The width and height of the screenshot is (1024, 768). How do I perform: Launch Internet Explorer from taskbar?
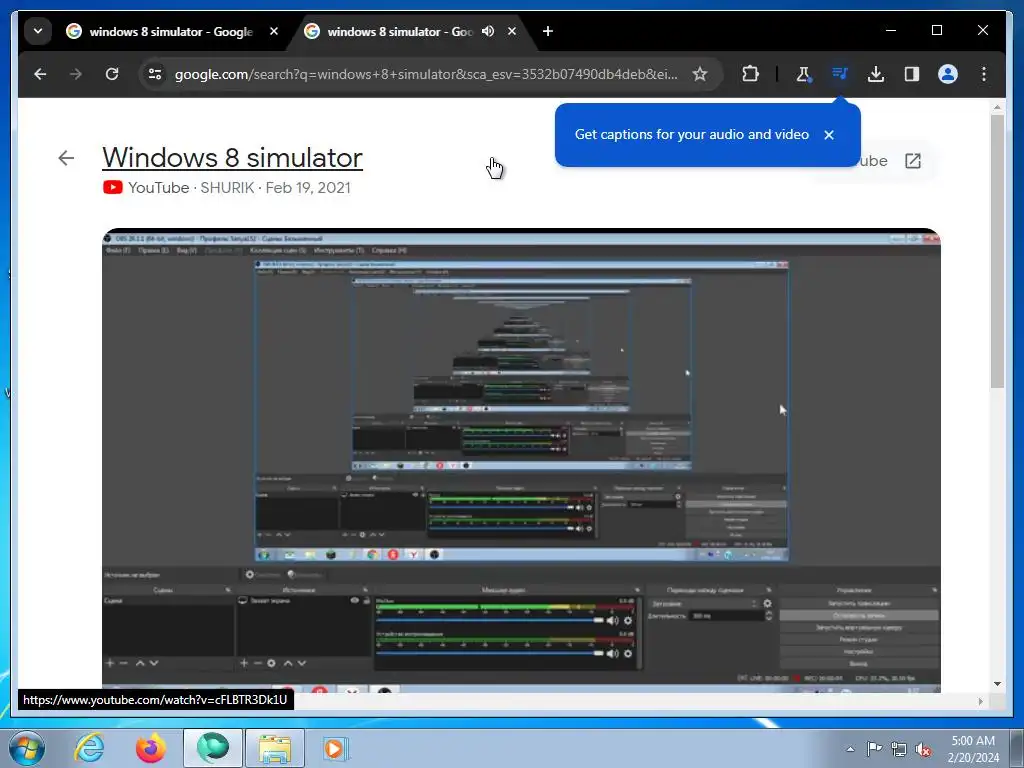coord(89,748)
